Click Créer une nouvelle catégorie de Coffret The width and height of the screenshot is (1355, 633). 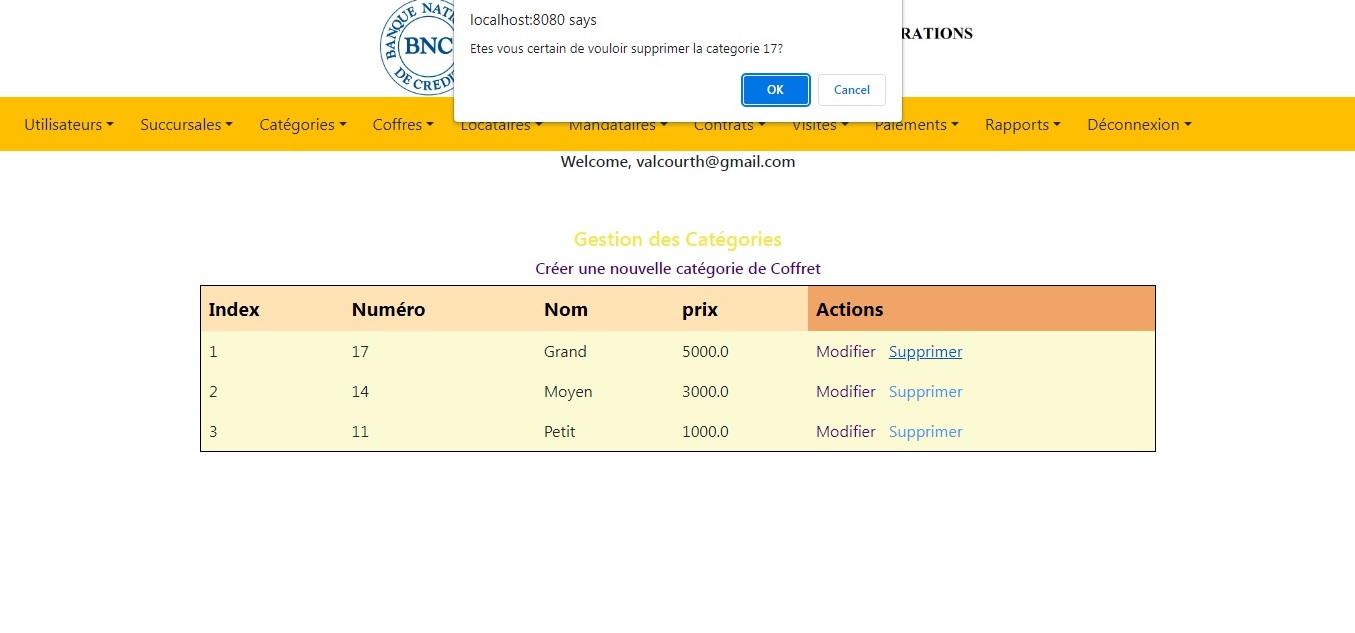point(677,269)
